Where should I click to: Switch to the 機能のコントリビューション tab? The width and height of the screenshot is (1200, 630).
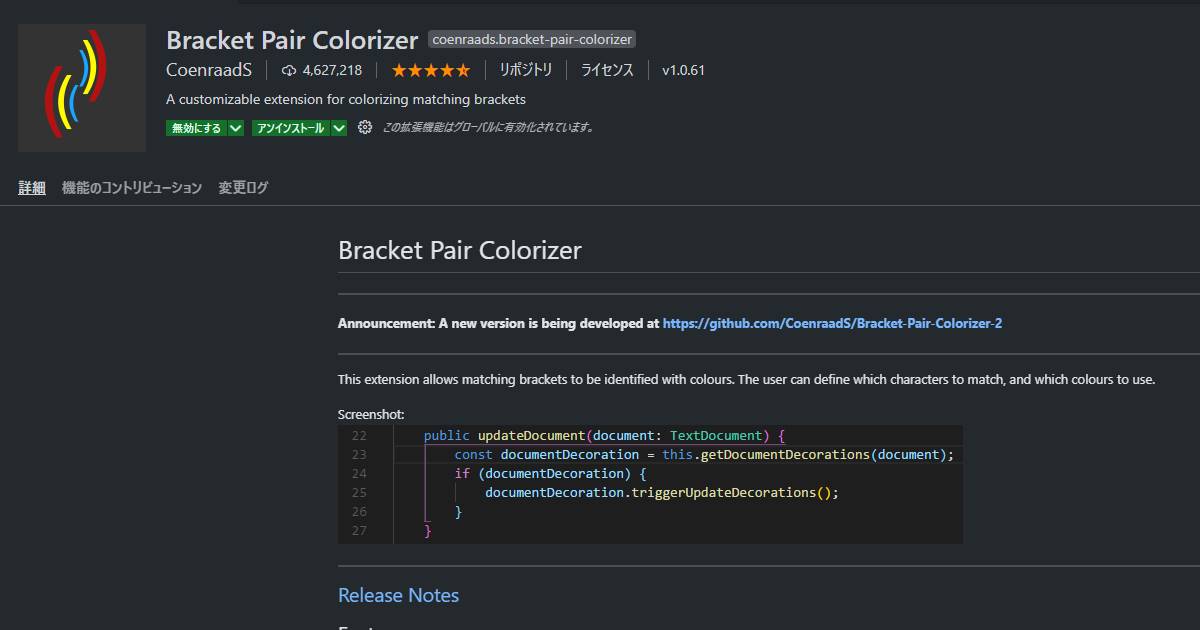tap(132, 187)
